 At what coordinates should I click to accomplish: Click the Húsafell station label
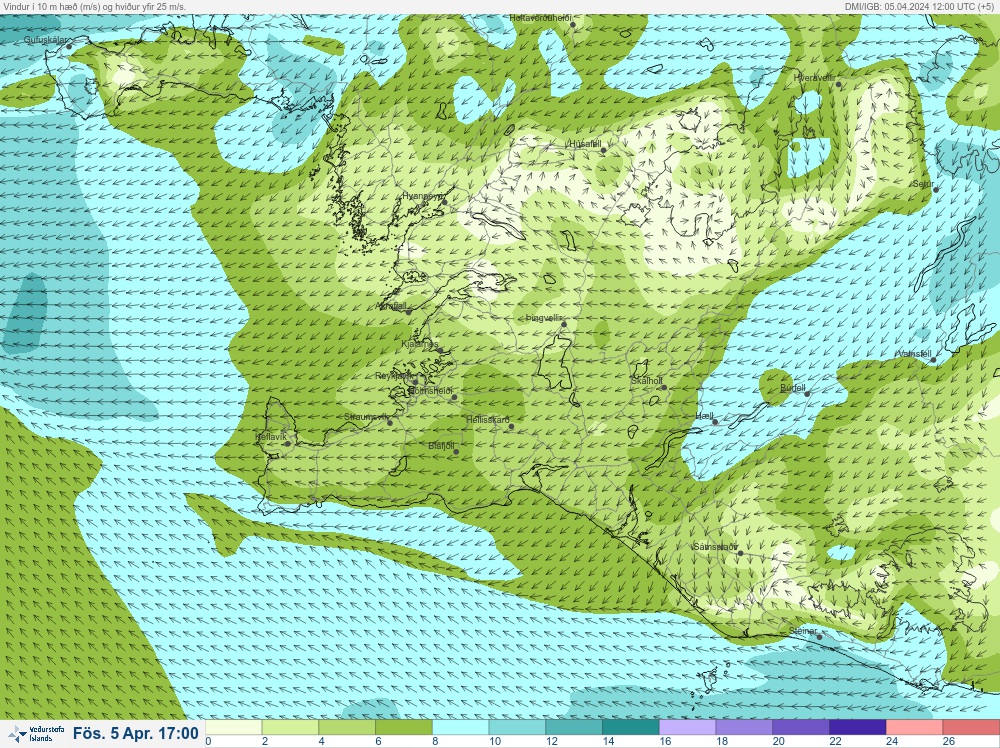coord(585,143)
